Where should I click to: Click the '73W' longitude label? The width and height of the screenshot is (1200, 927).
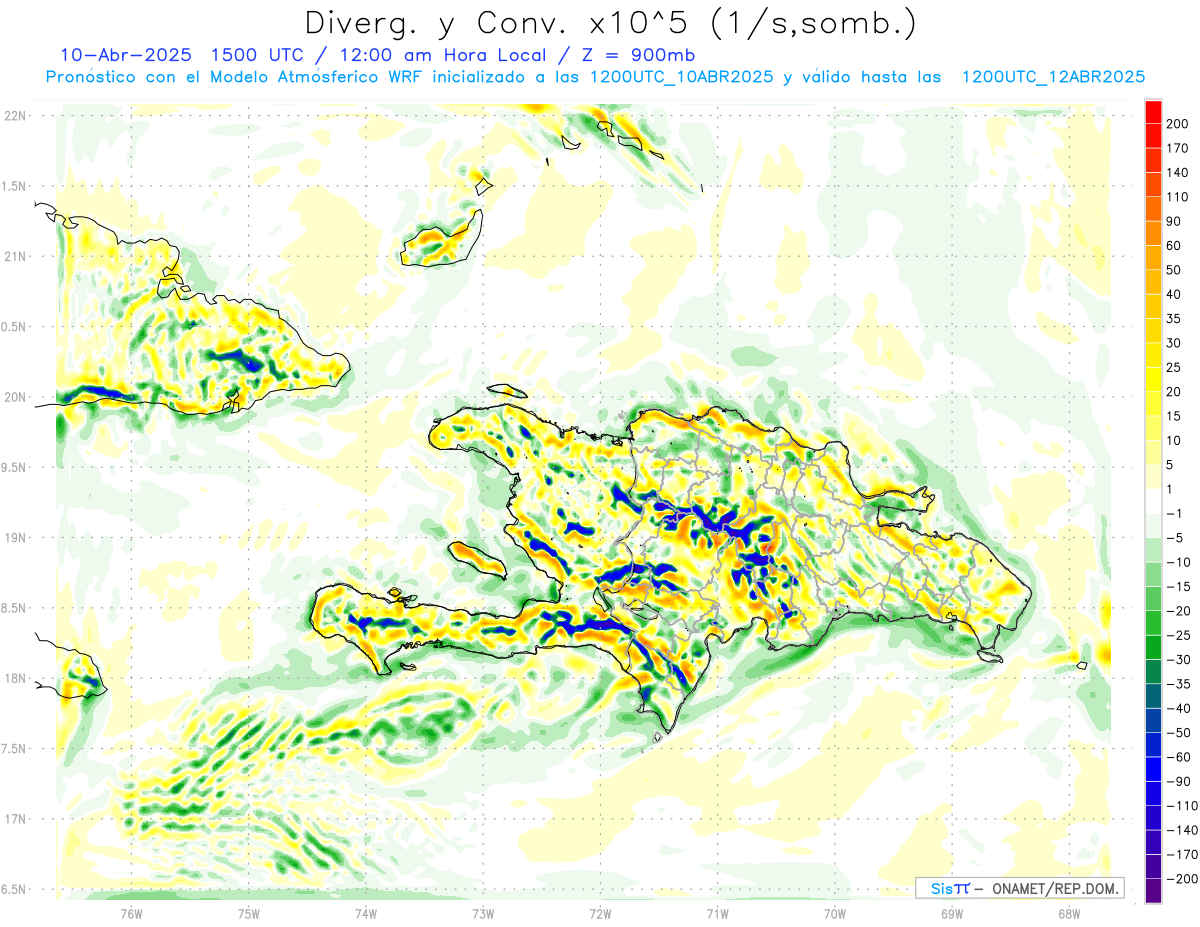click(x=483, y=913)
